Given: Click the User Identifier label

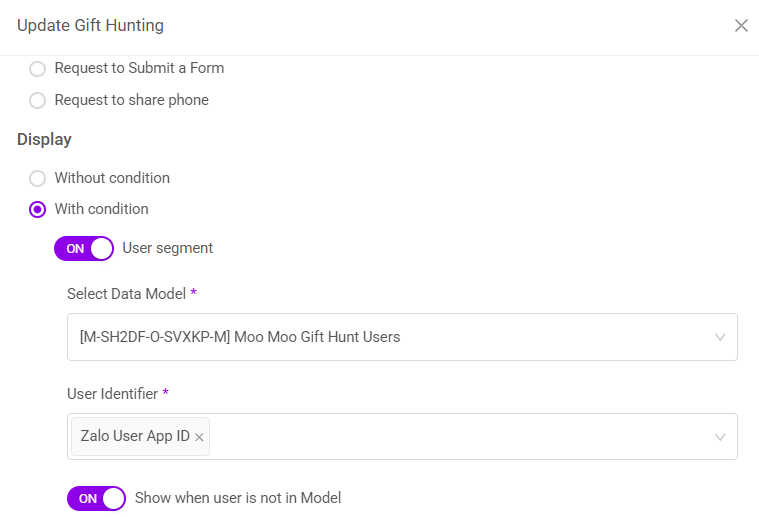Looking at the screenshot, I should (112, 393).
